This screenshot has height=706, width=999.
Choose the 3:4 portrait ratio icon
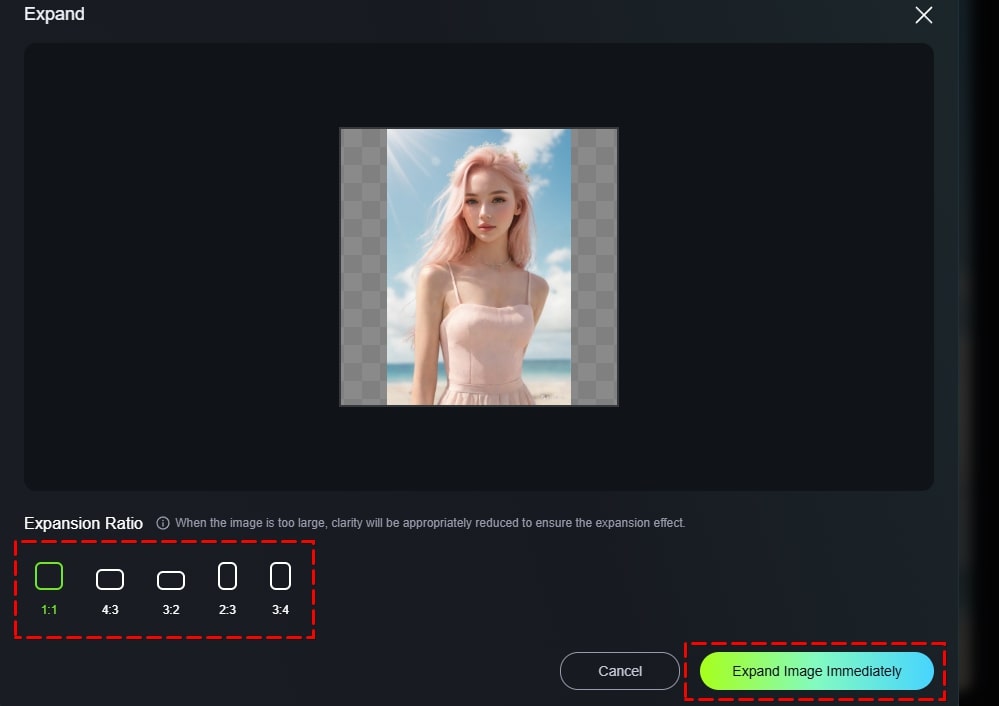(x=280, y=576)
